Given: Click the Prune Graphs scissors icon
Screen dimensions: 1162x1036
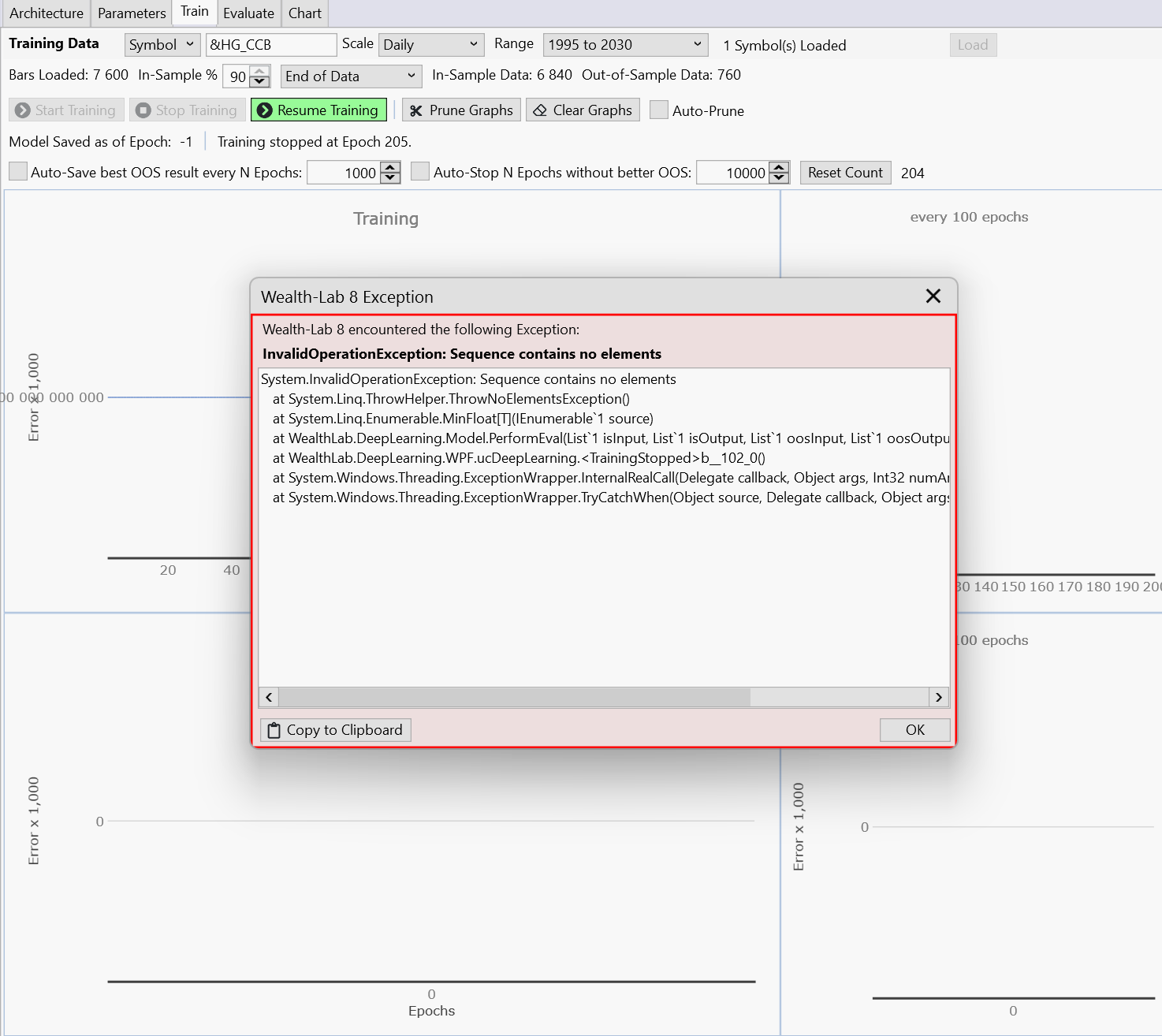Looking at the screenshot, I should 416,111.
